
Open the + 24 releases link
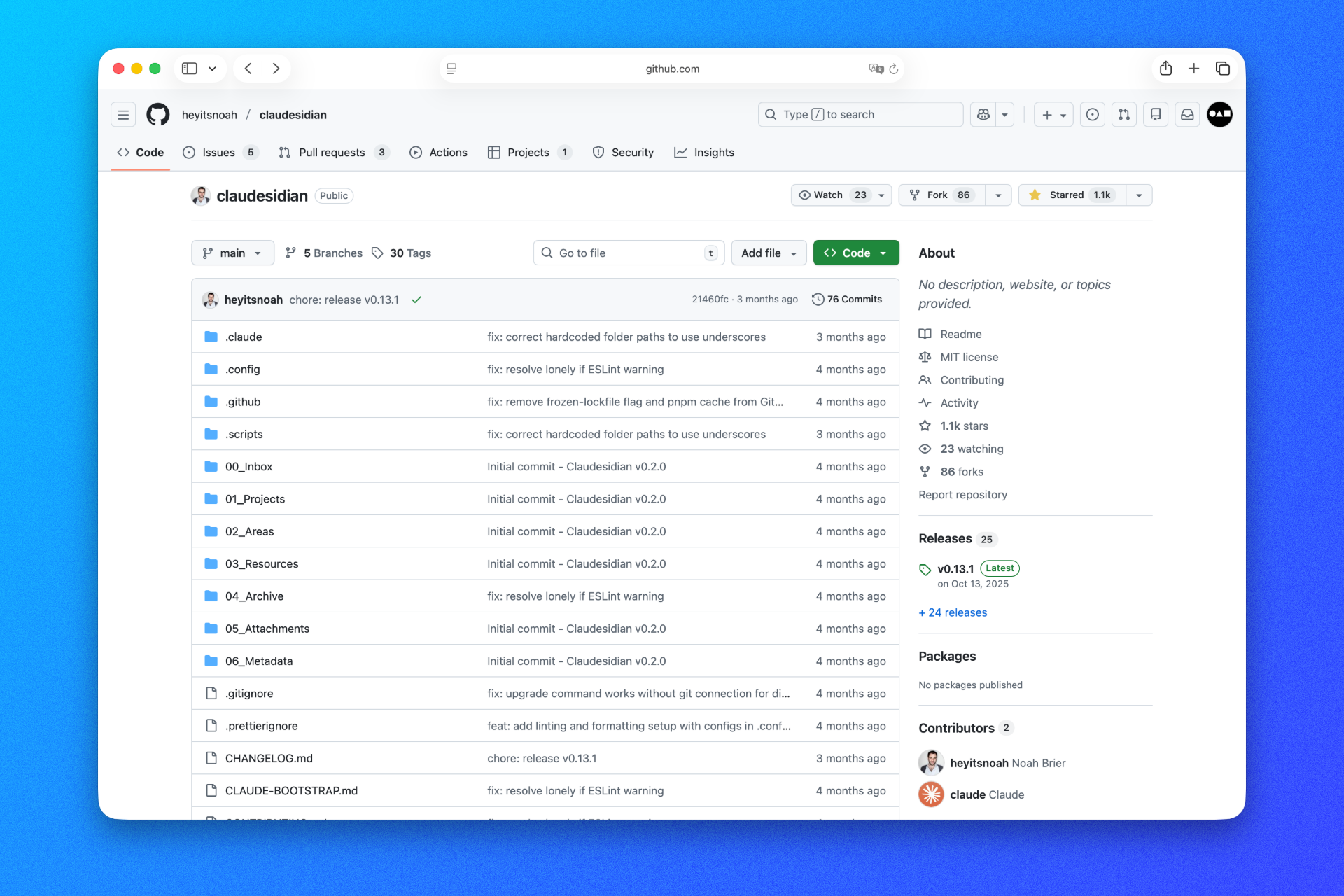(953, 612)
